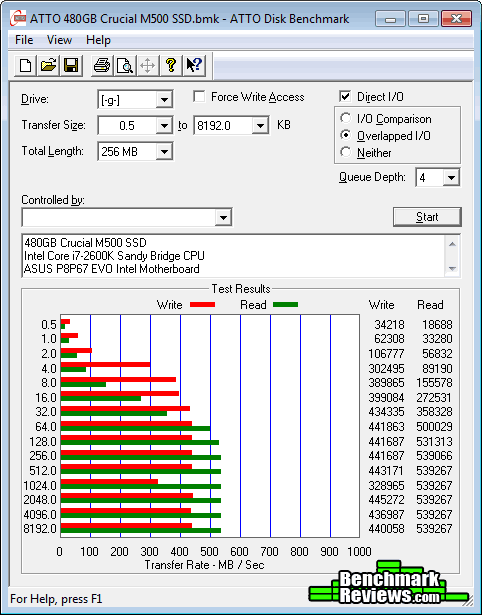Uncheck the Direct I/O checkbox
This screenshot has height=615, width=482.
tap(345, 96)
